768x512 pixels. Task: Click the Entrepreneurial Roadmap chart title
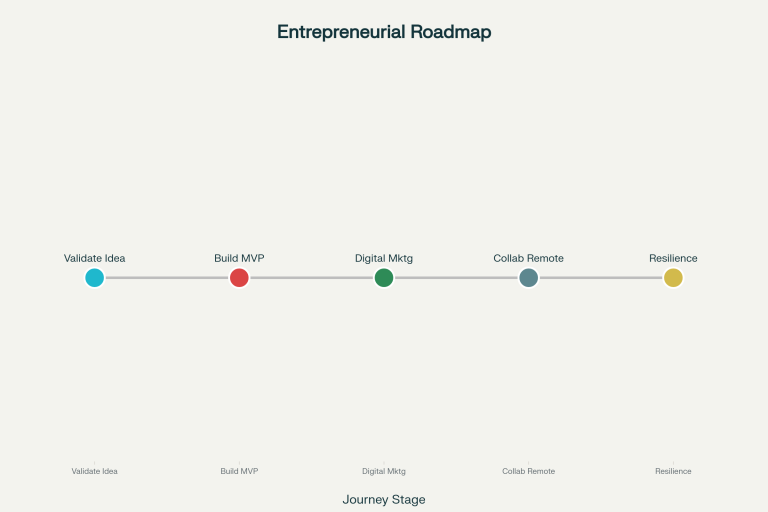click(x=384, y=32)
